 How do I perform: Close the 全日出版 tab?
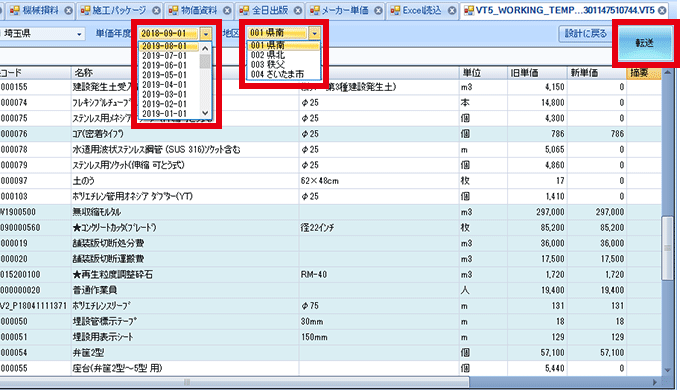click(x=298, y=10)
